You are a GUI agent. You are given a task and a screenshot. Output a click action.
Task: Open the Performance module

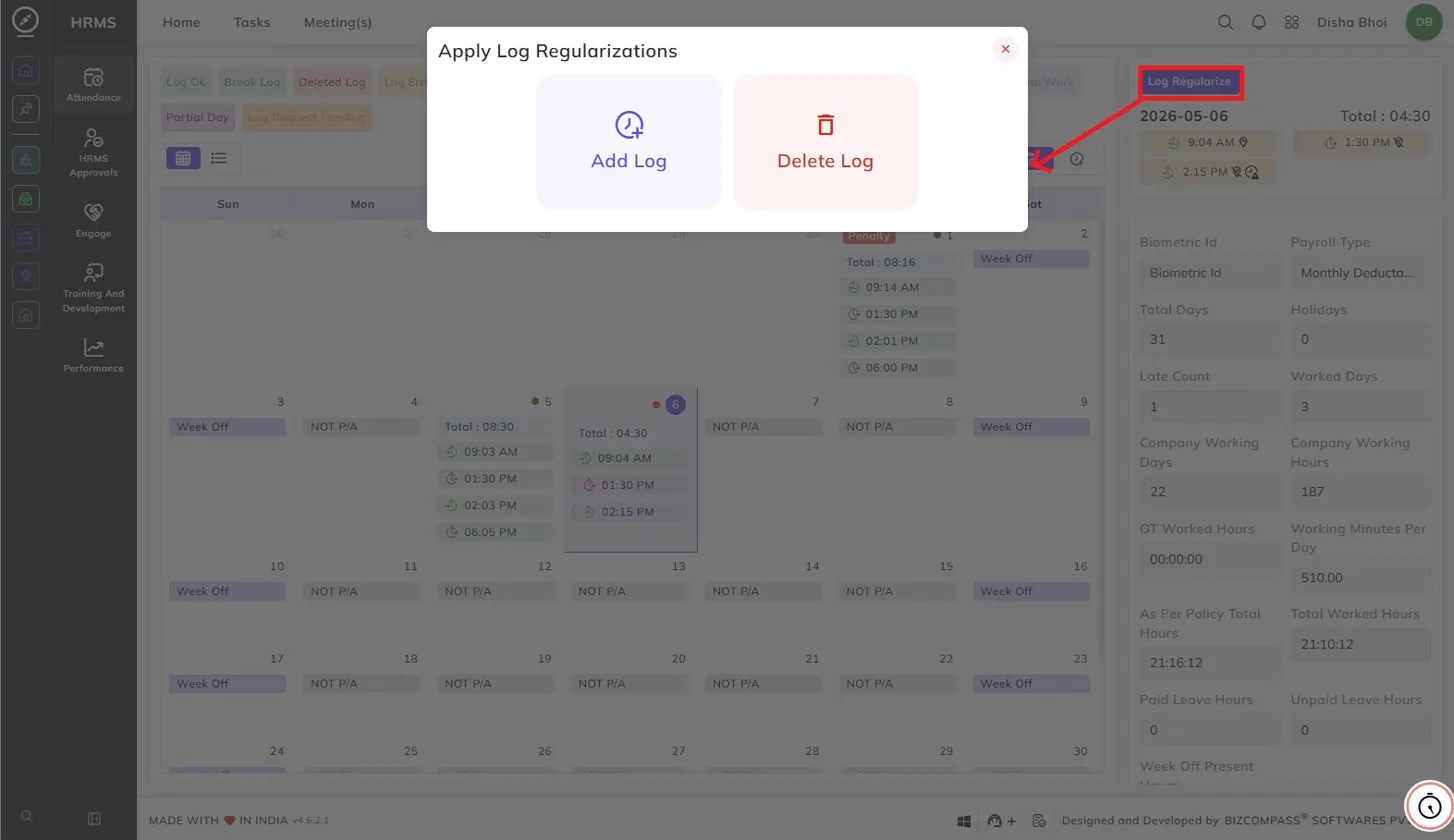[x=93, y=355]
